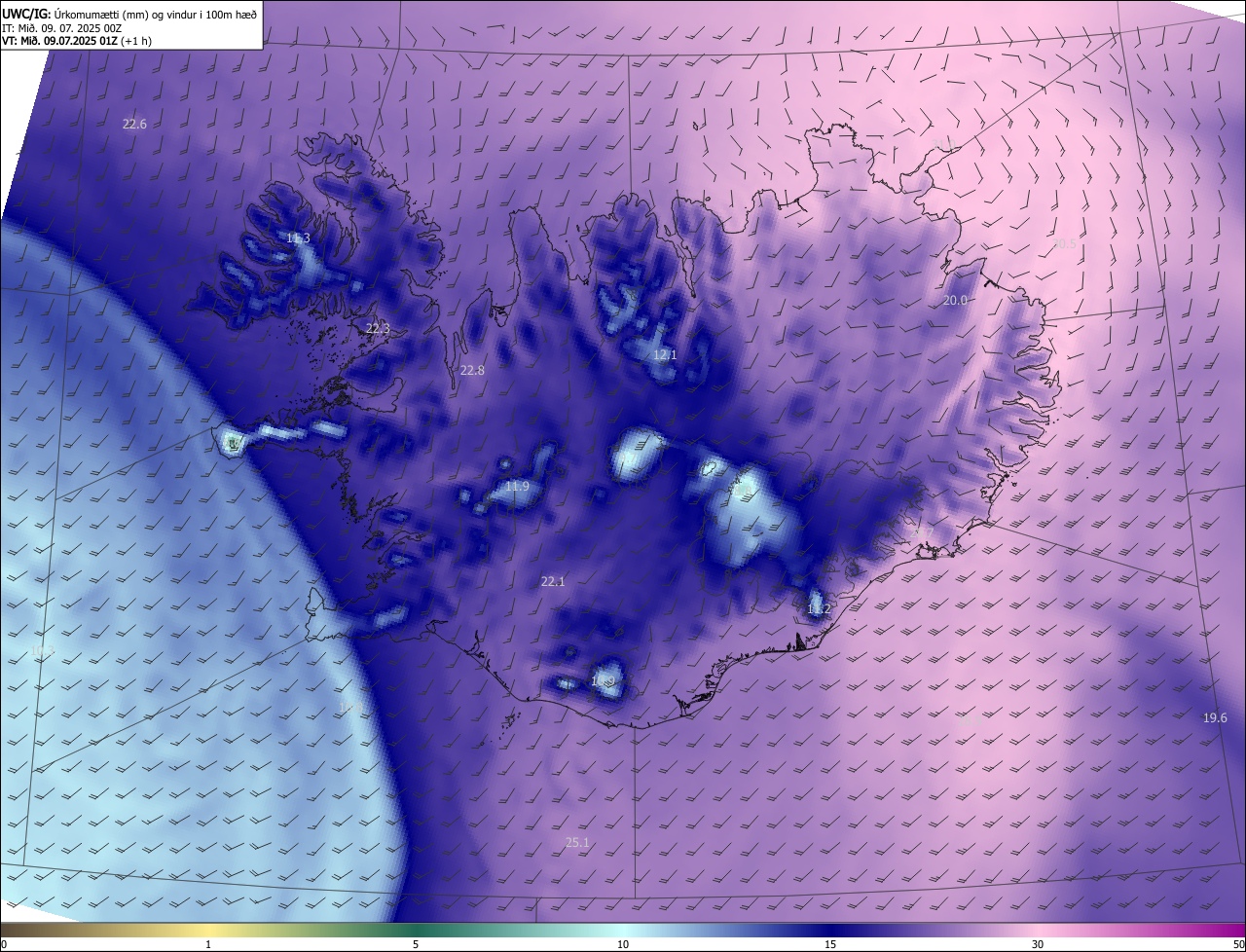Click the 11.9 value label
This screenshot has width=1246, height=952.
point(517,487)
